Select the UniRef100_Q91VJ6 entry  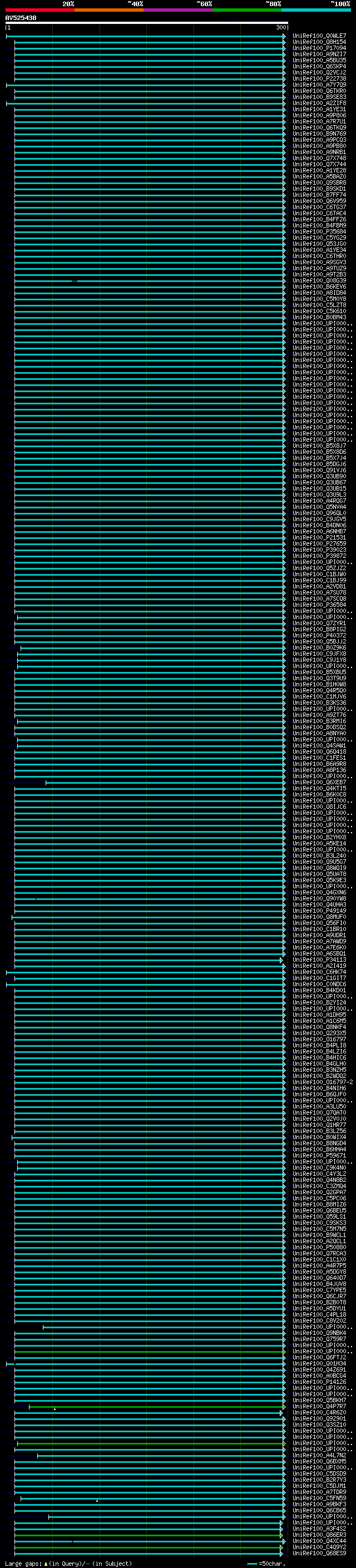(x=319, y=470)
